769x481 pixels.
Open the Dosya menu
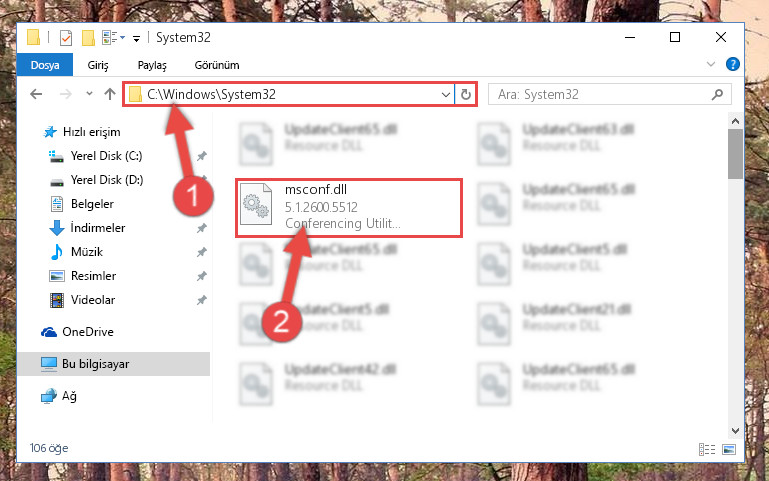click(45, 65)
